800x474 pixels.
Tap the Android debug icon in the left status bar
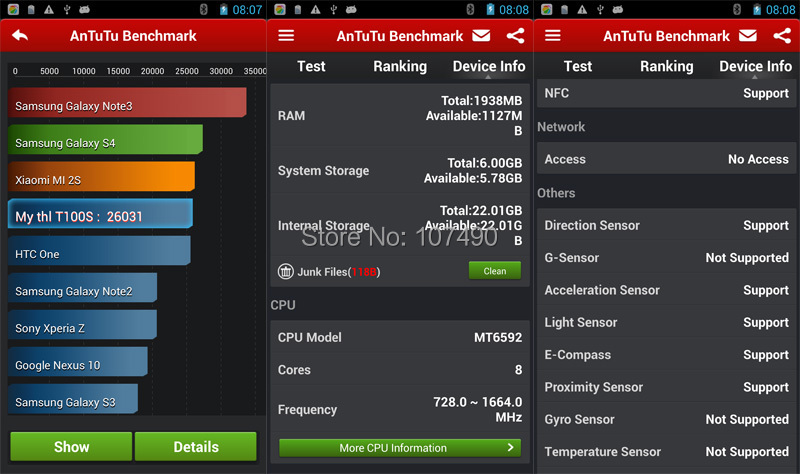point(85,9)
